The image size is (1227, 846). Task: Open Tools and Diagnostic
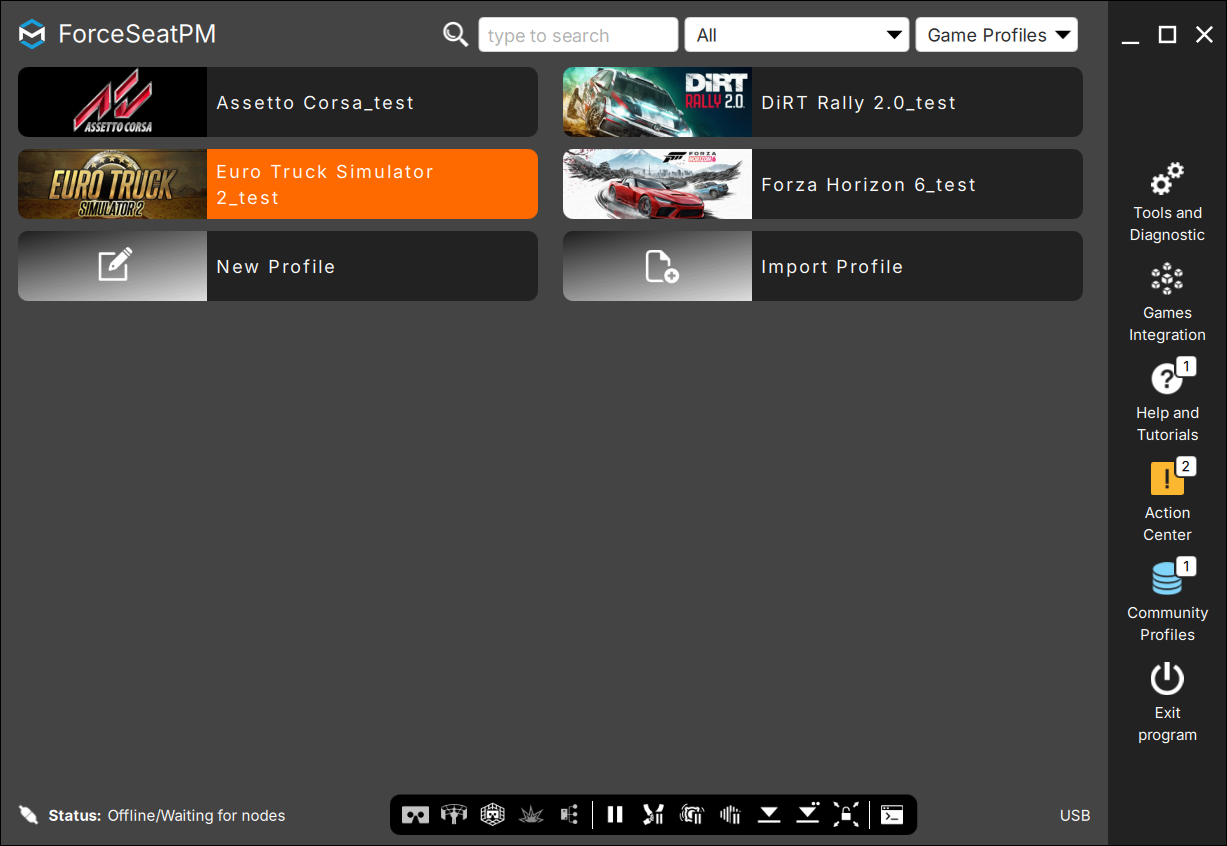1167,203
